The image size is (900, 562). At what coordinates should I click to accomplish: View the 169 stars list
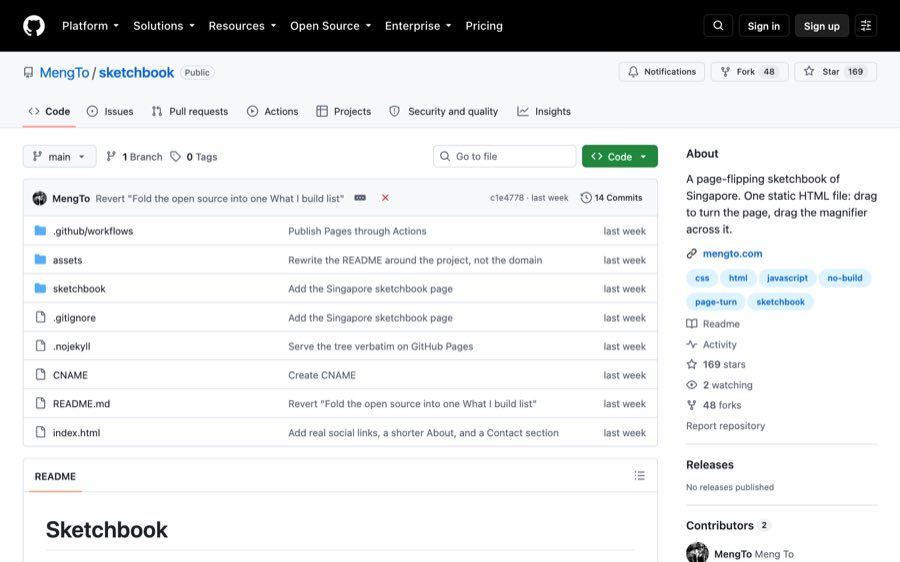coord(716,365)
